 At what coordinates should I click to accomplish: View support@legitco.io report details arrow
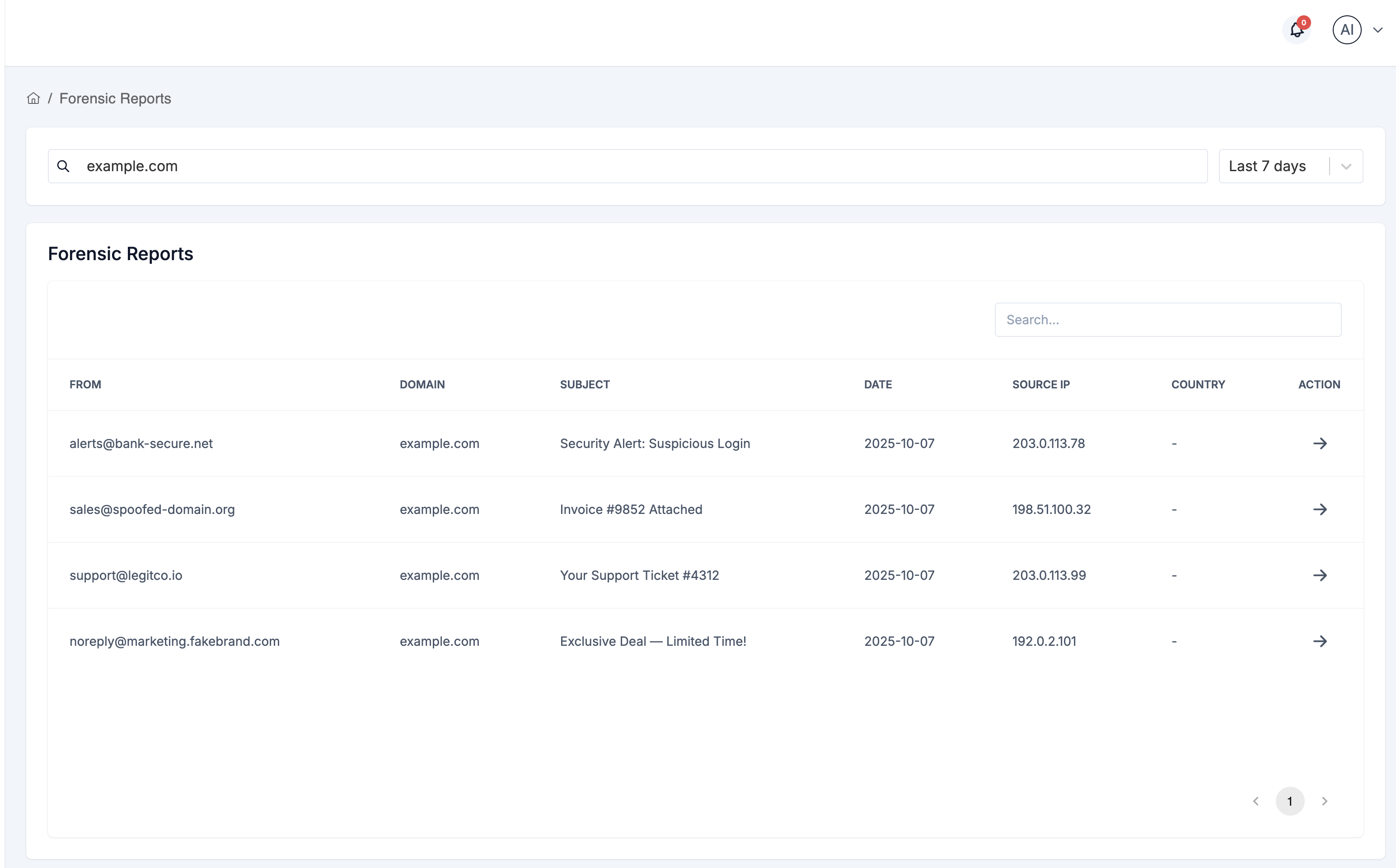[1320, 575]
